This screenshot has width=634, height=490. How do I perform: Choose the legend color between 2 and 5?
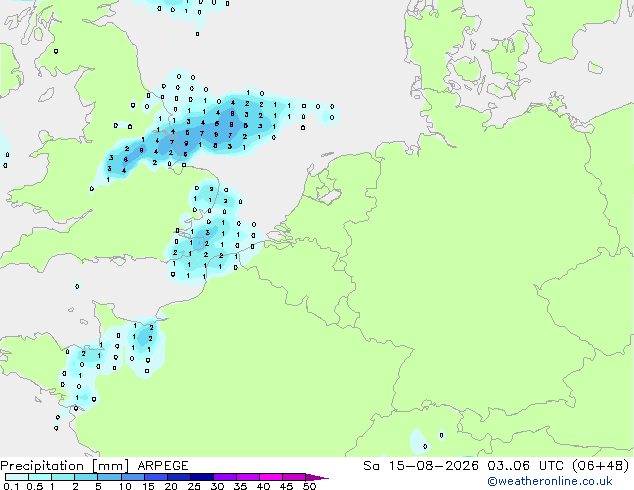[86, 477]
